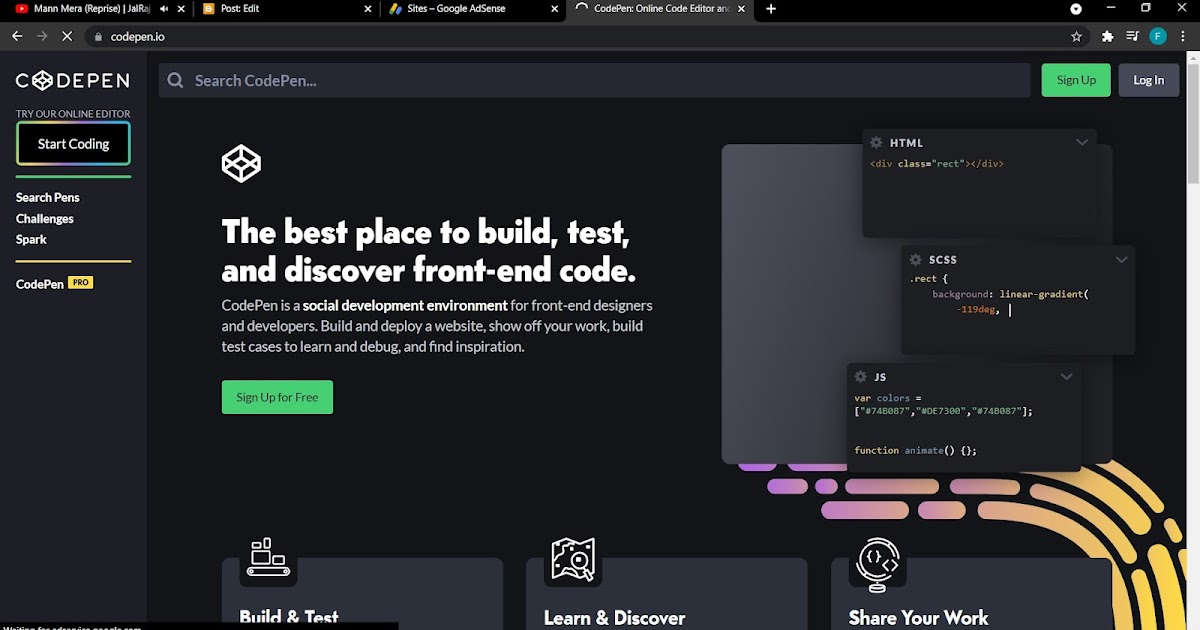Click the media controls icon in the title bar
1200x630 pixels.
pos(1131,35)
